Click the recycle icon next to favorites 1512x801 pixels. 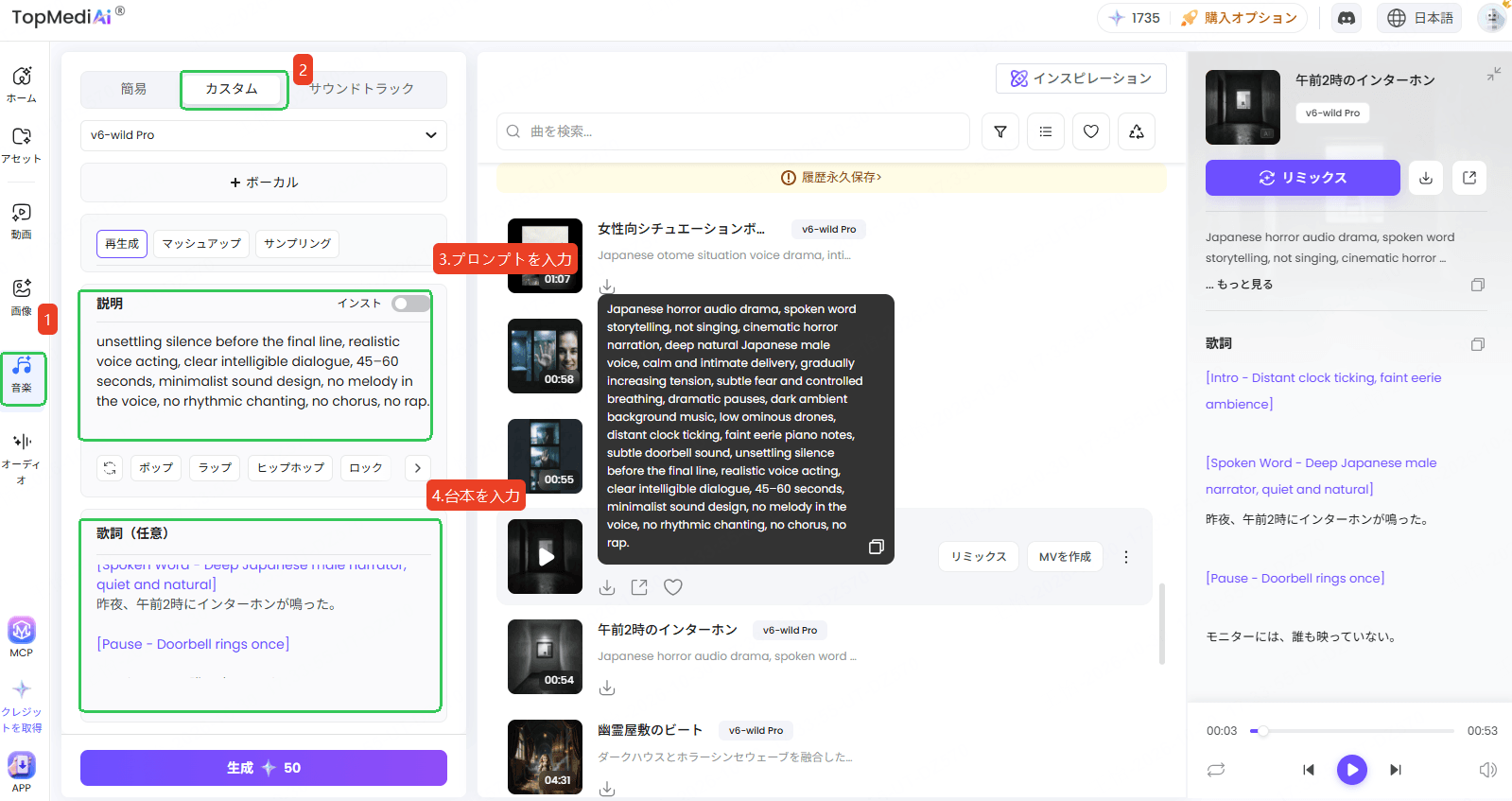[1137, 131]
